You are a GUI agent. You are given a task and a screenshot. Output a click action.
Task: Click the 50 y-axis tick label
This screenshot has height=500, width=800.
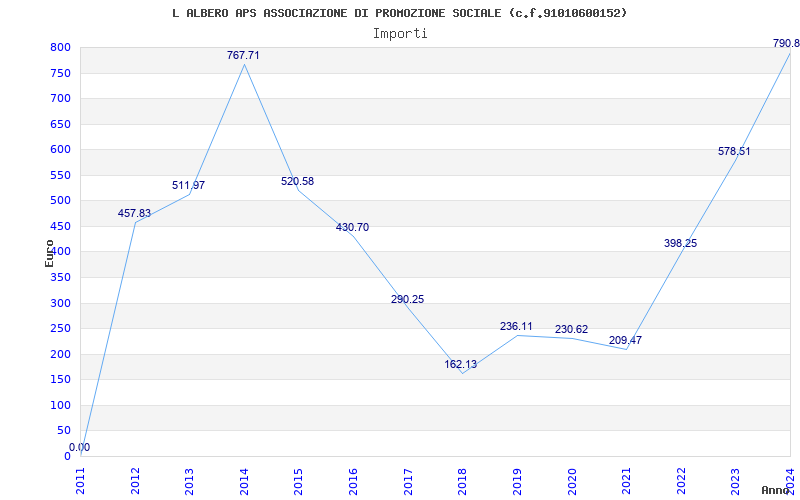pyautogui.click(x=64, y=431)
